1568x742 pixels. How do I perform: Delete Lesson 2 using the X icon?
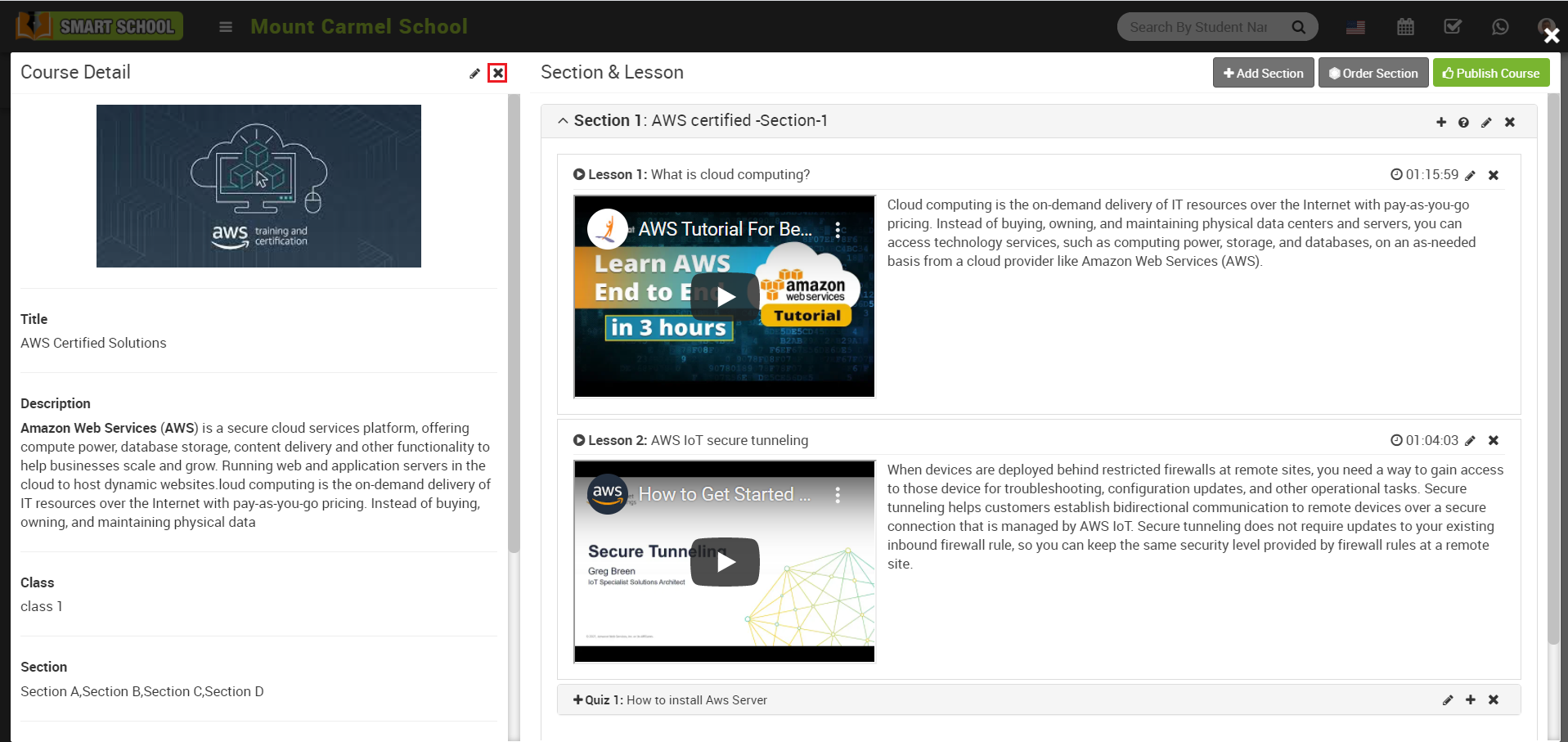coord(1494,440)
